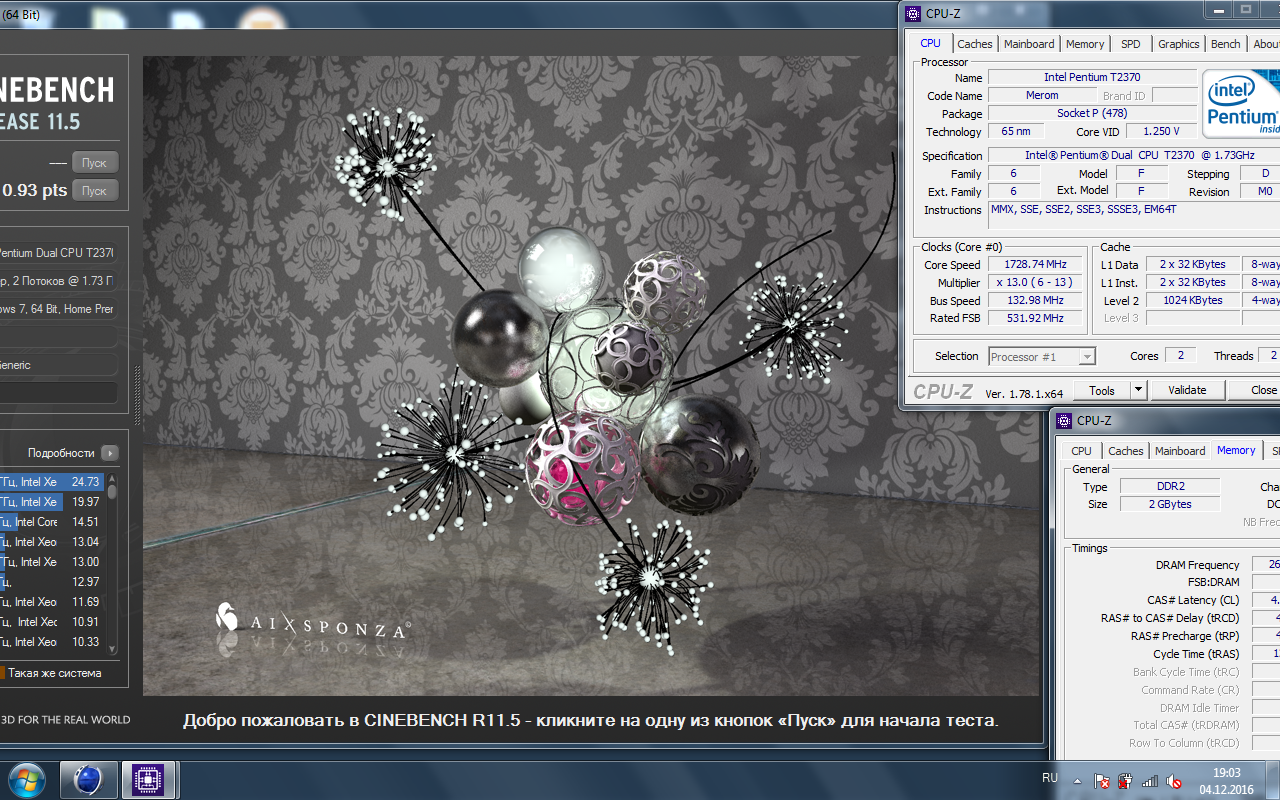
Task: Click orange swatch beside Такая же система
Action: pyautogui.click(x=2, y=673)
